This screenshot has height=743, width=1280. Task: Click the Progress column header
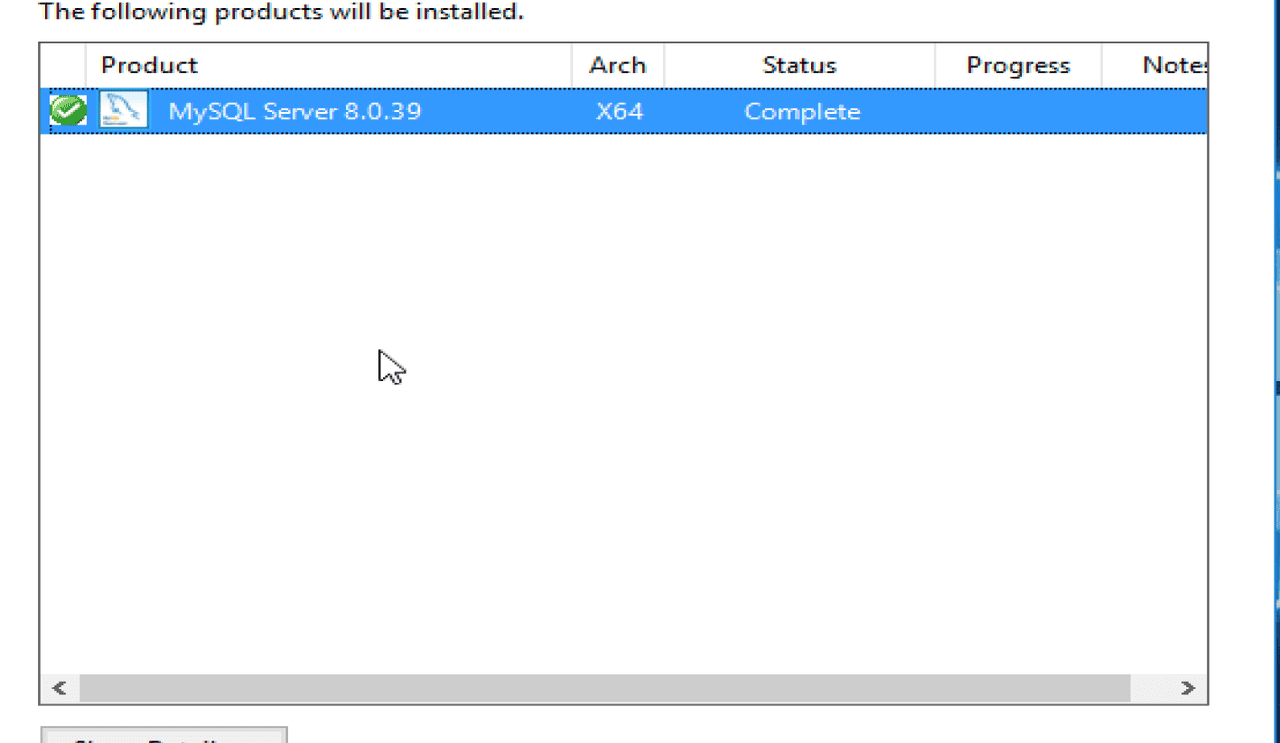point(1017,66)
